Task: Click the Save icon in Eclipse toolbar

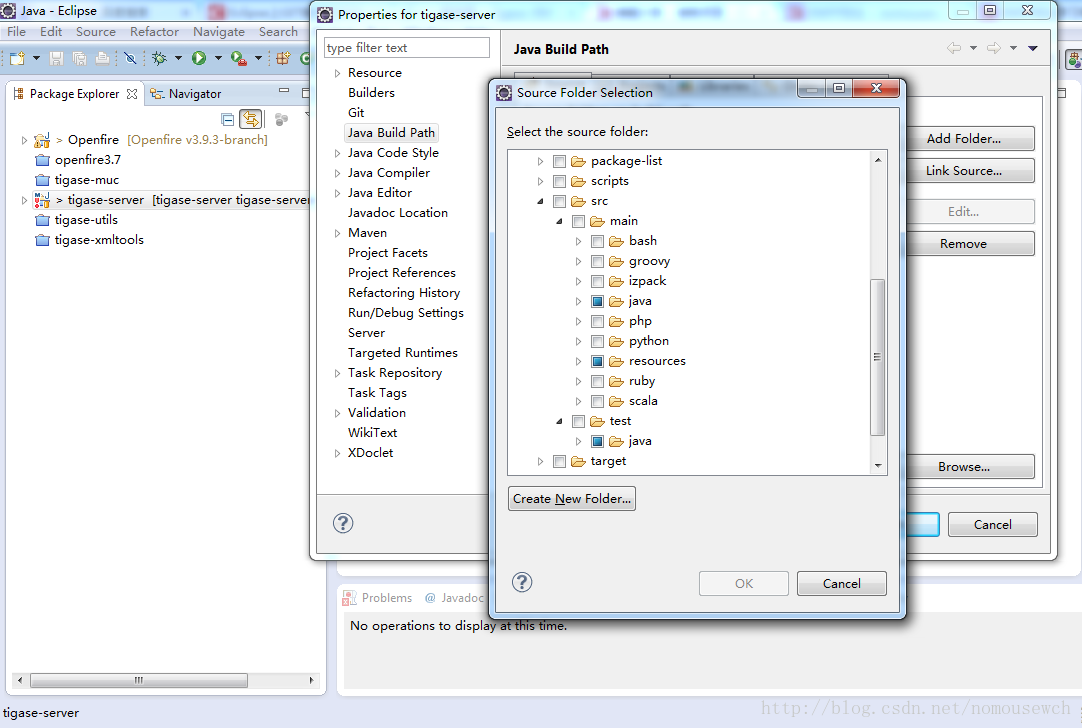Action: point(57,59)
